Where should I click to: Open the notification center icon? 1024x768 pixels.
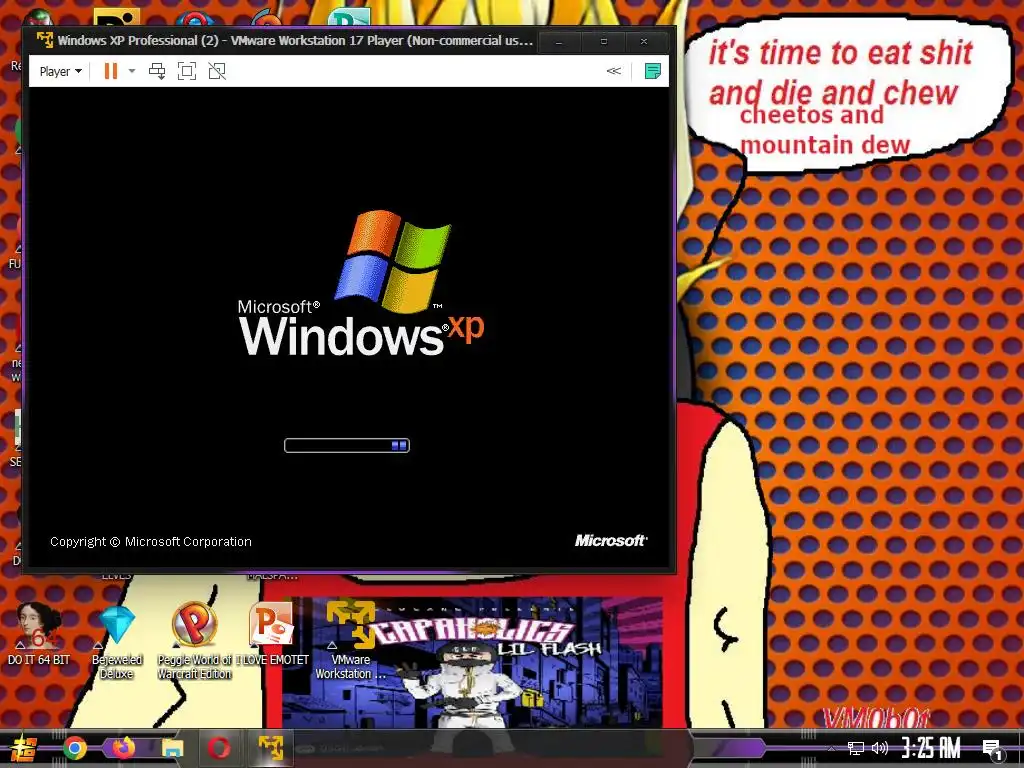click(993, 748)
